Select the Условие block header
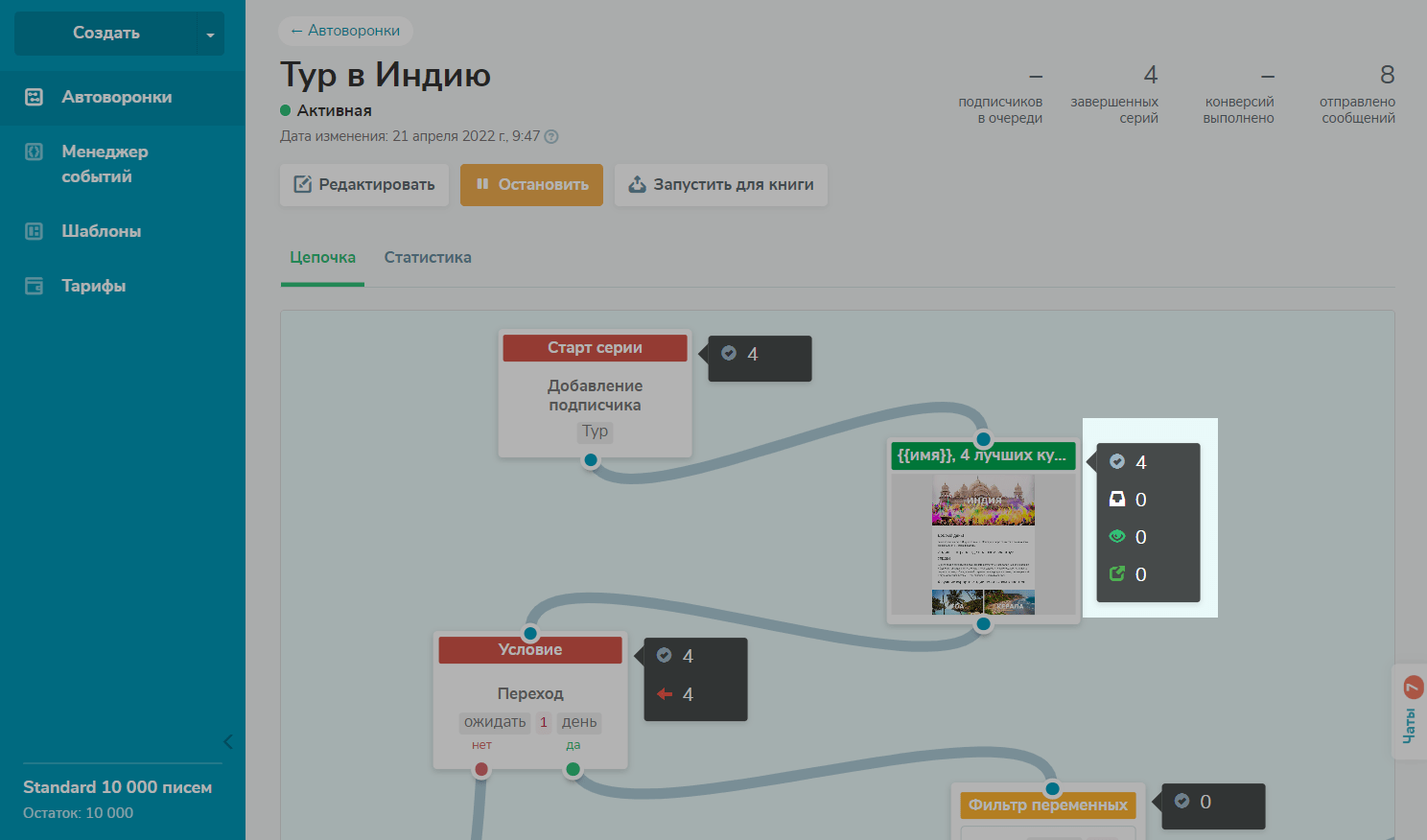1427x840 pixels. tap(530, 649)
